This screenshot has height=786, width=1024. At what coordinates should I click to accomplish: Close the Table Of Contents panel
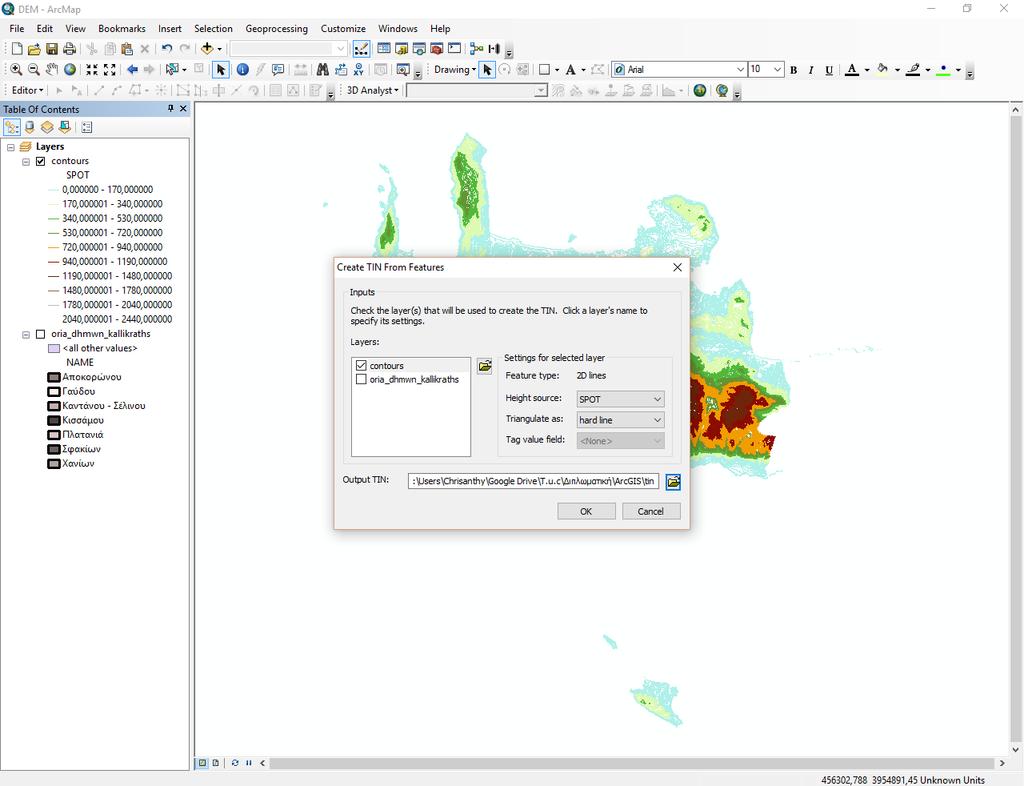point(183,109)
